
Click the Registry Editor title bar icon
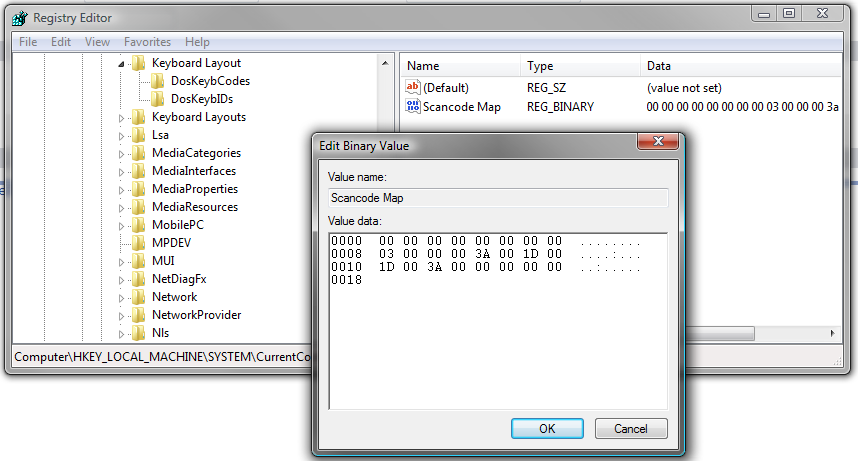click(x=20, y=18)
